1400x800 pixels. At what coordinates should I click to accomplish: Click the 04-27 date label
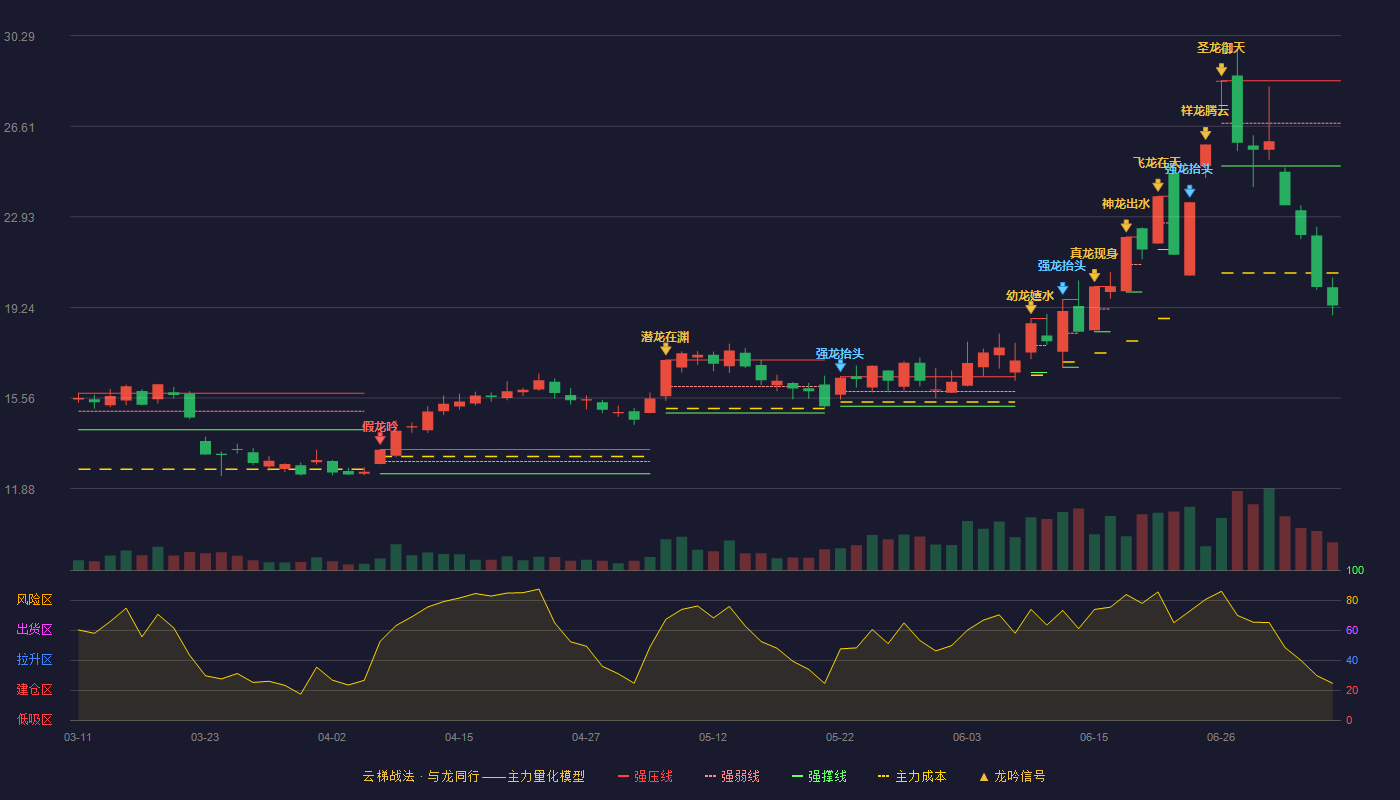586,737
